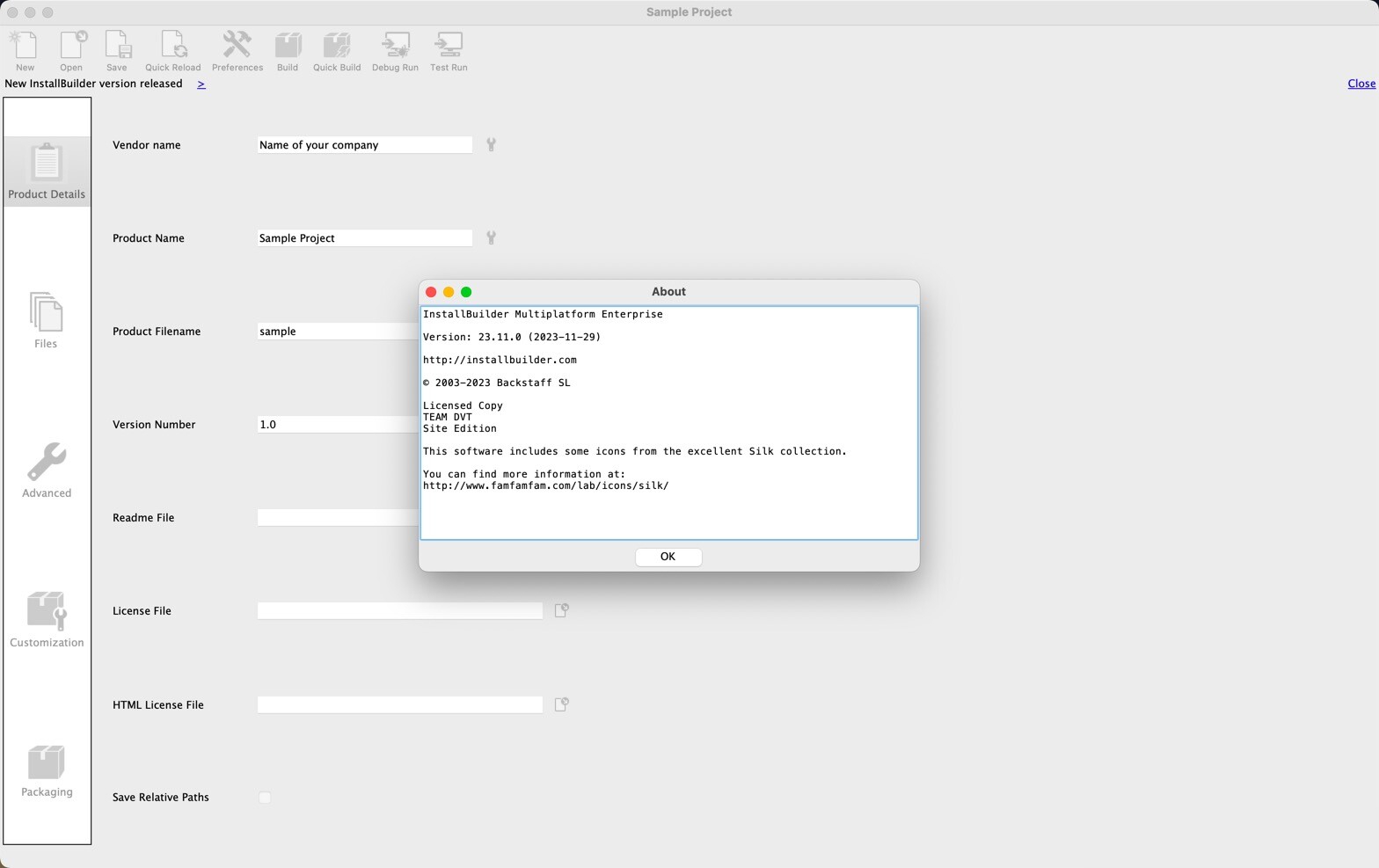
Task: Click the HTML License File text field
Action: tap(400, 704)
